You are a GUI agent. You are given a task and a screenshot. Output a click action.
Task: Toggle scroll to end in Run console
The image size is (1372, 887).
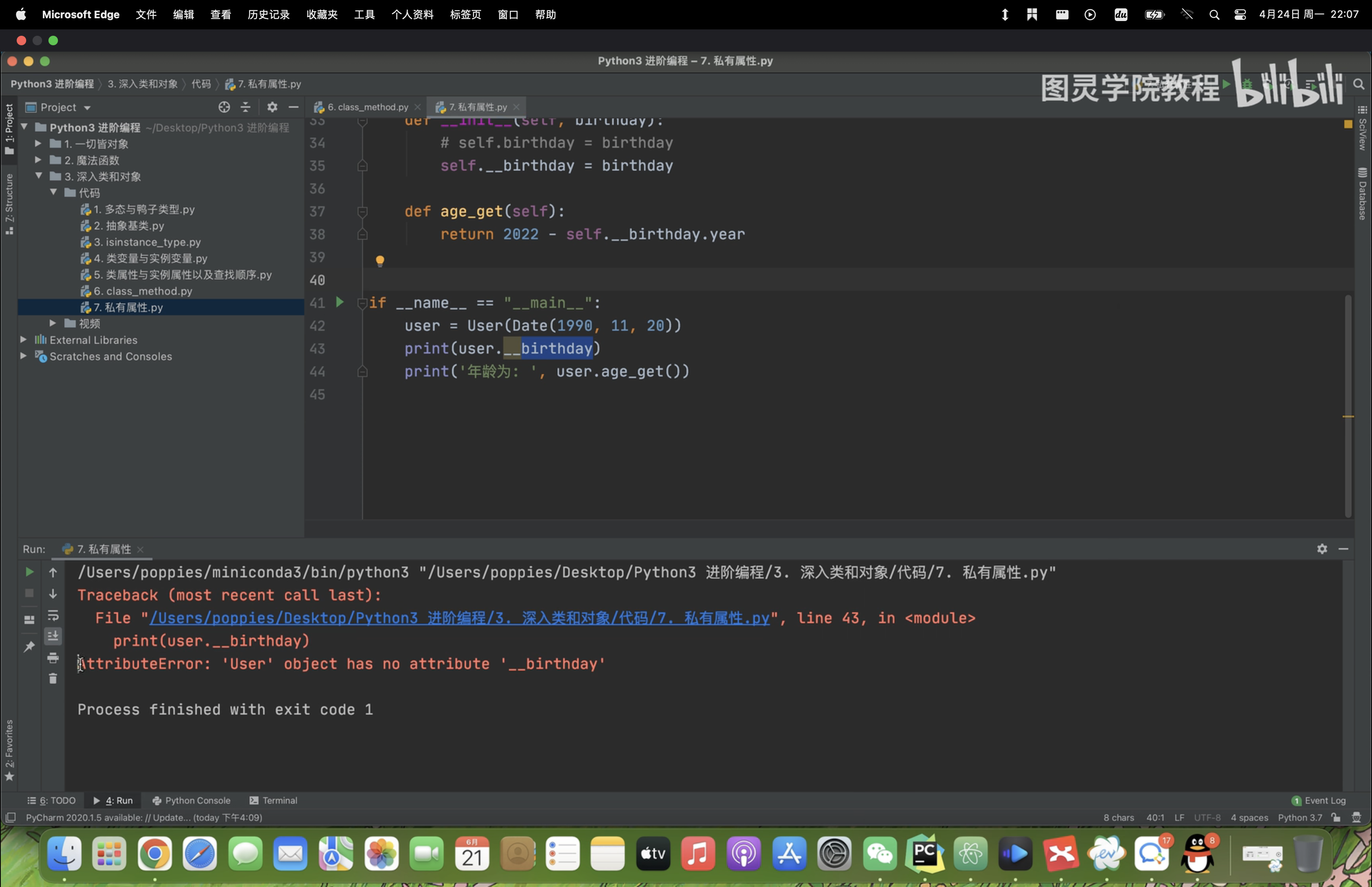(53, 636)
